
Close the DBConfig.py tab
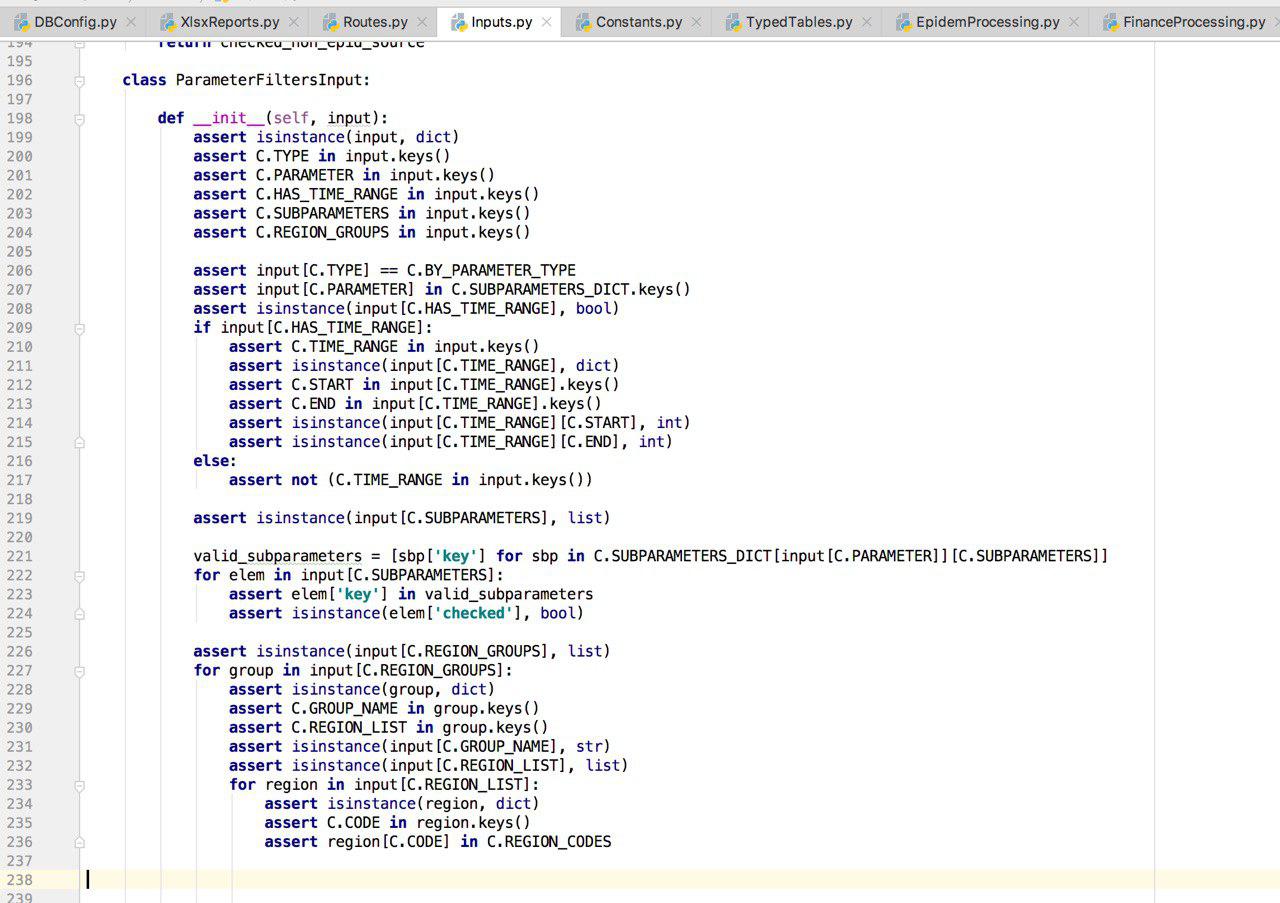click(131, 21)
